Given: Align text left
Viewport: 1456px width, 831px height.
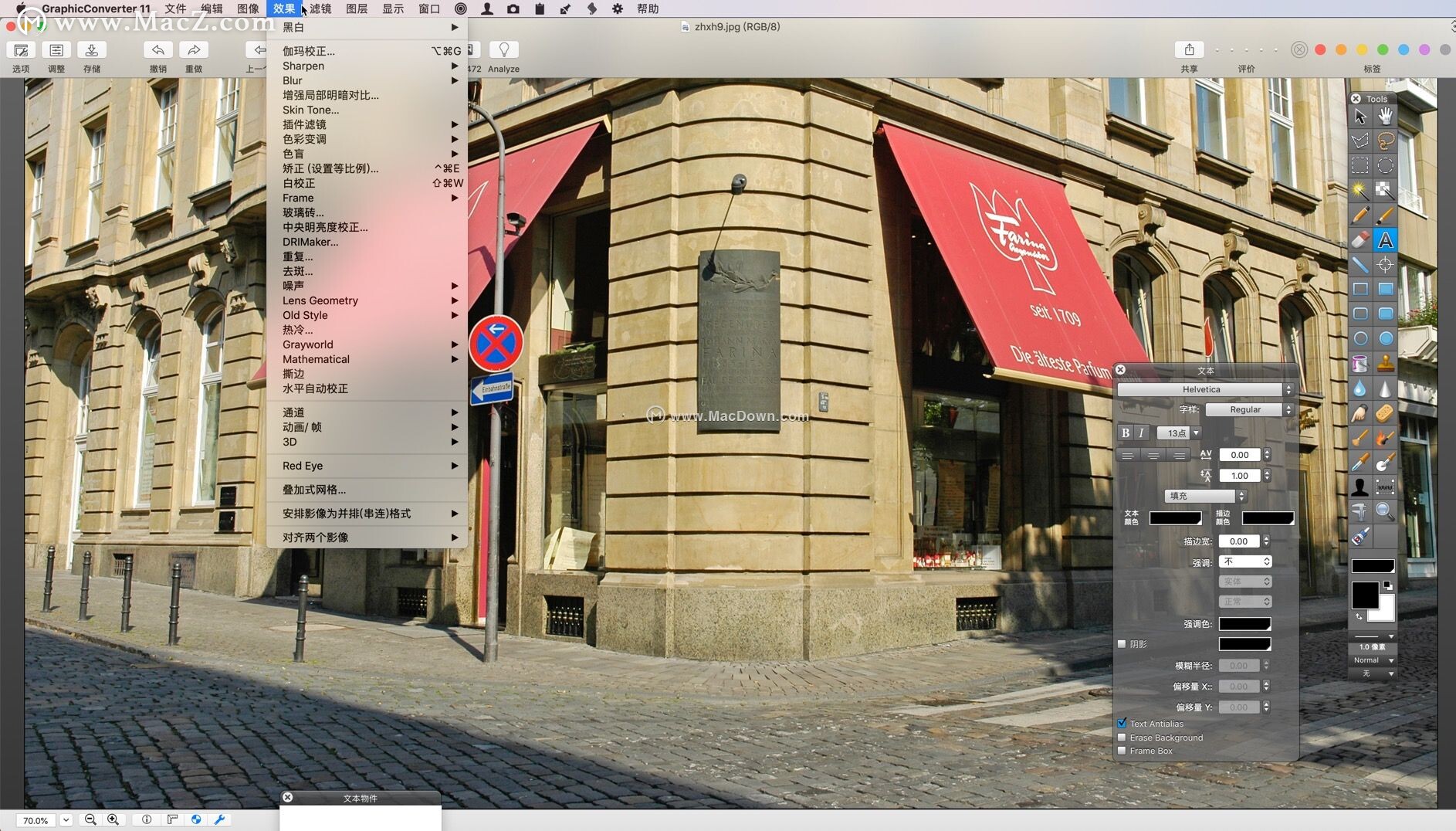Looking at the screenshot, I should point(1128,456).
